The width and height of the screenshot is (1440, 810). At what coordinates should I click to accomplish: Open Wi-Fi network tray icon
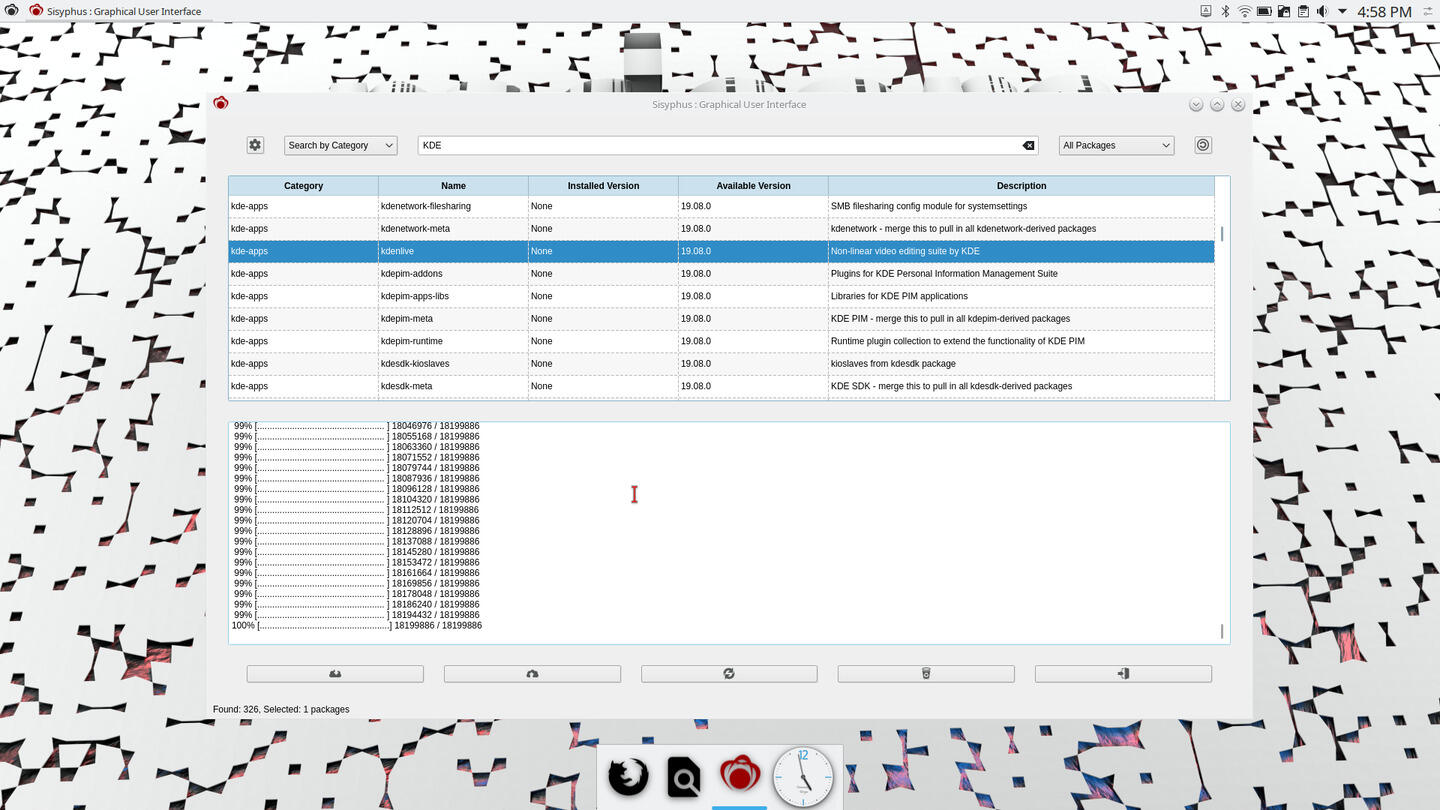[1244, 11]
